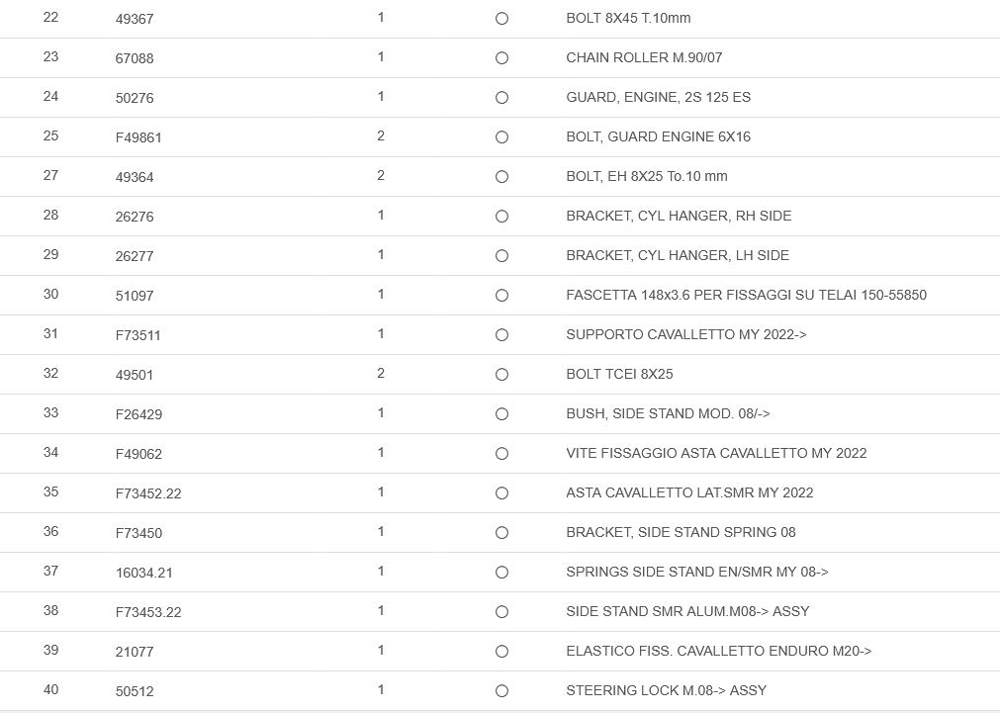Viewport: 1000px width, 713px height.
Task: Select radio button for CHAIN ROLLER M.90/07
Action: coord(502,58)
